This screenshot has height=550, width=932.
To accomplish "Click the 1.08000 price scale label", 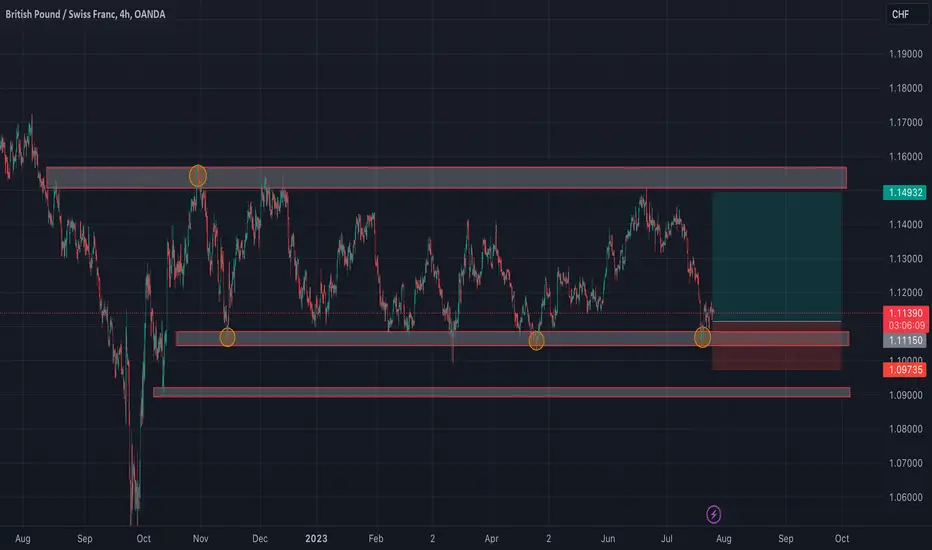I will coord(905,429).
